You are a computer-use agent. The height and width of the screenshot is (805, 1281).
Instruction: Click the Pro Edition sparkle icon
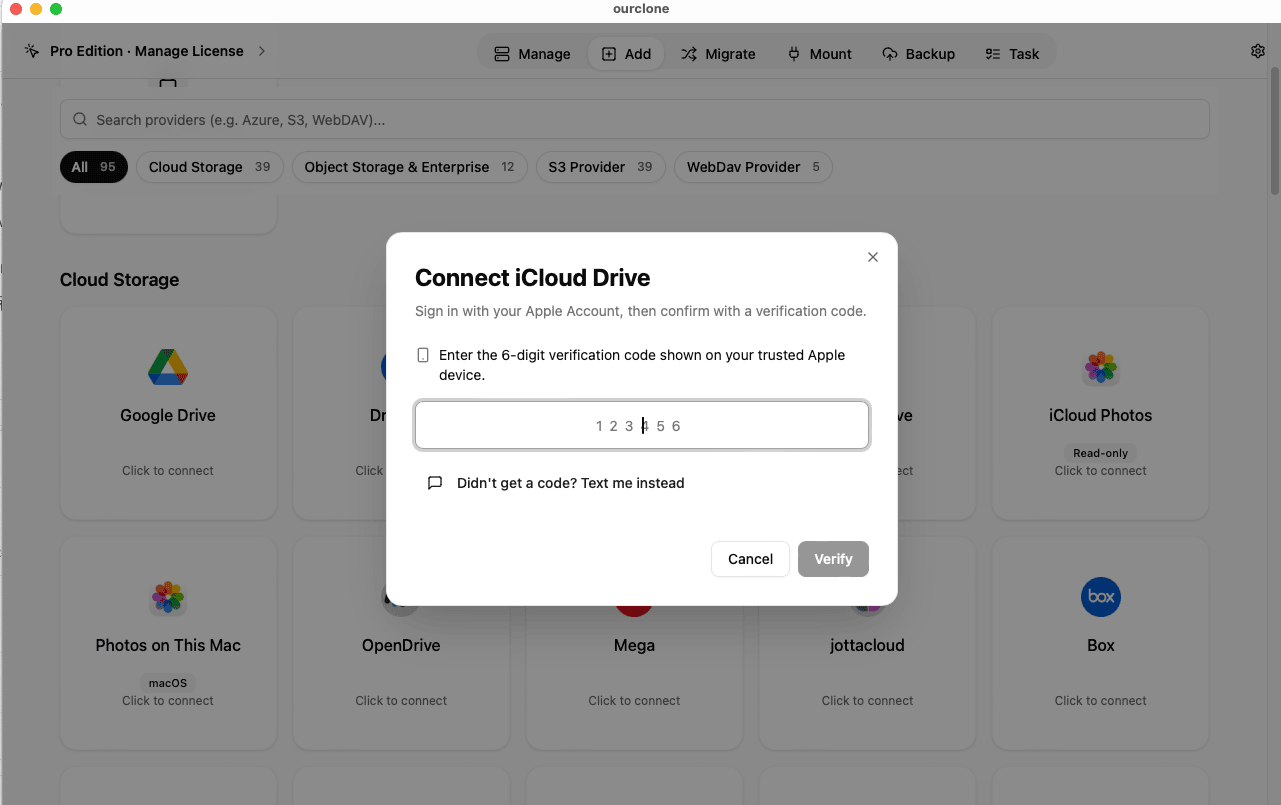coord(32,51)
